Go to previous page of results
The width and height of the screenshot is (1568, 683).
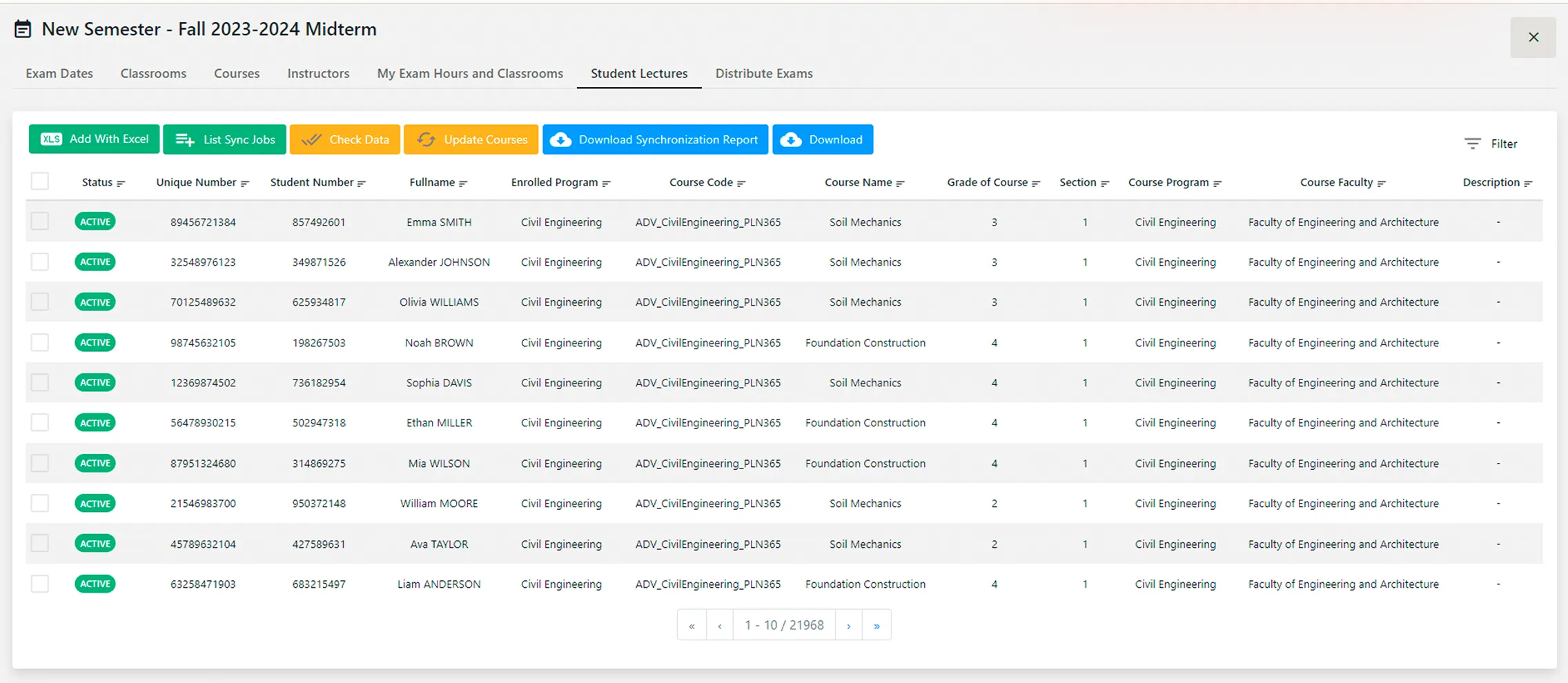click(x=720, y=626)
